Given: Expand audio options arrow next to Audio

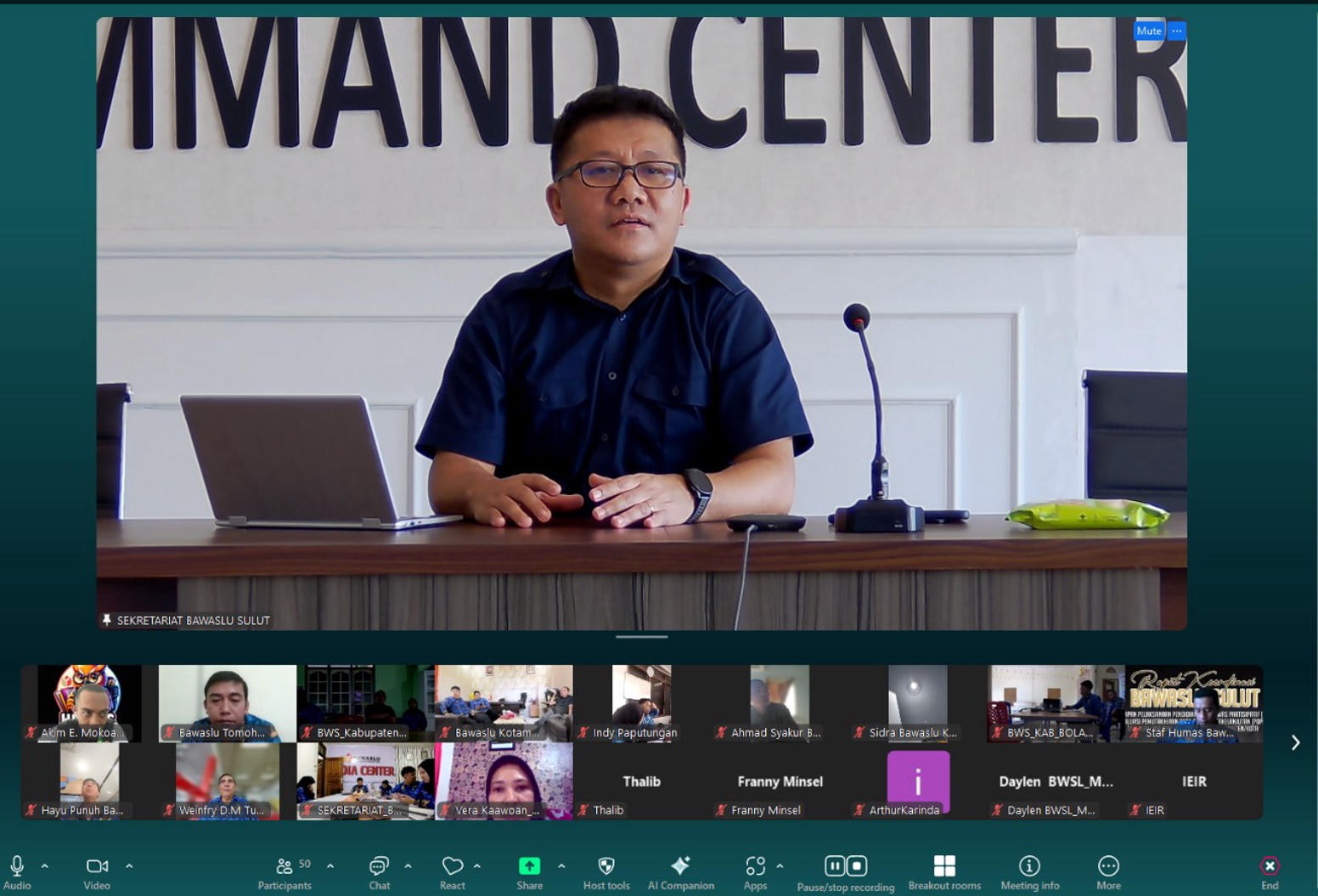Looking at the screenshot, I should (45, 866).
